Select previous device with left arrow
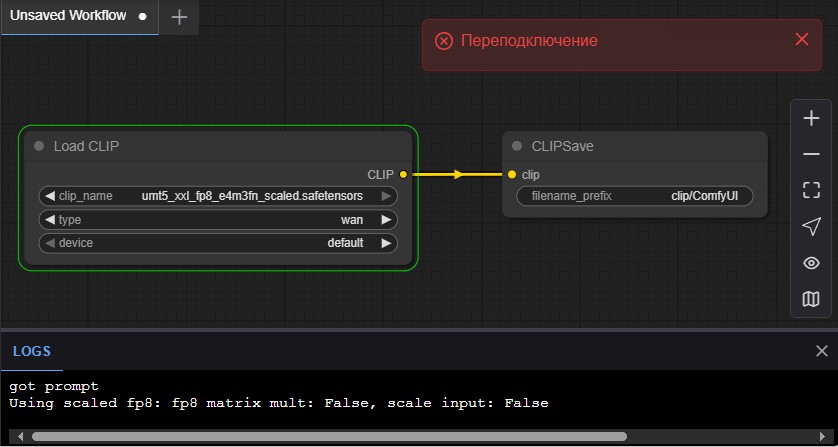Viewport: 838px width, 447px height. (x=50, y=243)
